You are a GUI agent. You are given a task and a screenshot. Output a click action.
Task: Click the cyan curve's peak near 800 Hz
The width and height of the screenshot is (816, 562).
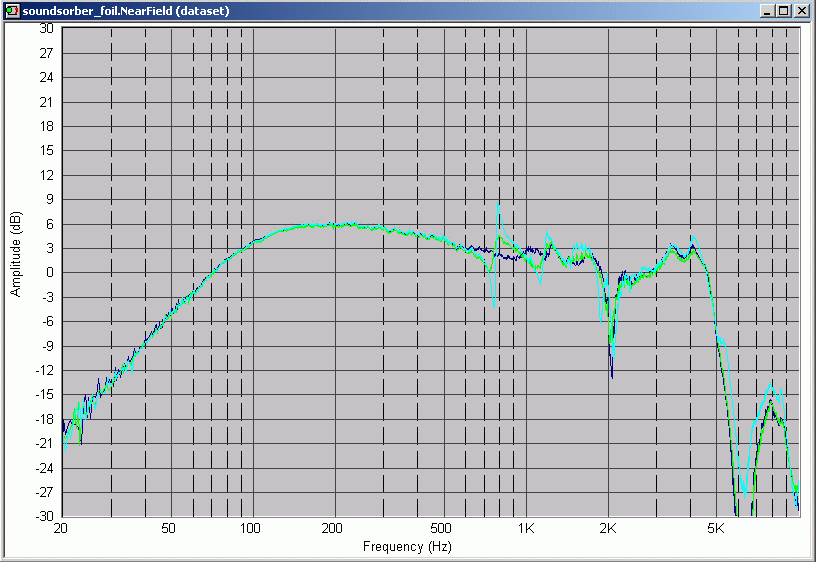[x=499, y=205]
